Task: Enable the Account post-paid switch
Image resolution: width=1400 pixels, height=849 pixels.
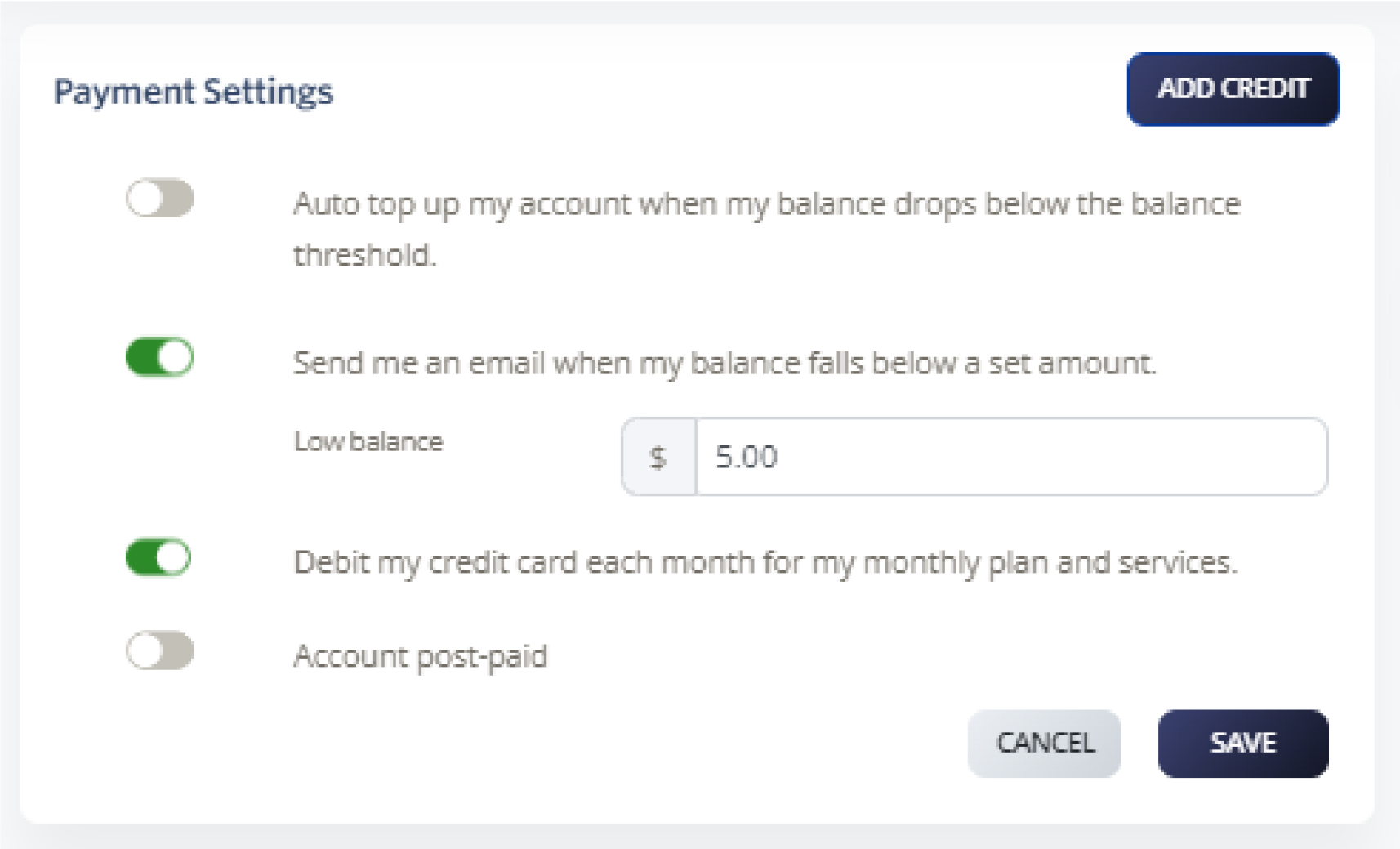Action: point(160,651)
